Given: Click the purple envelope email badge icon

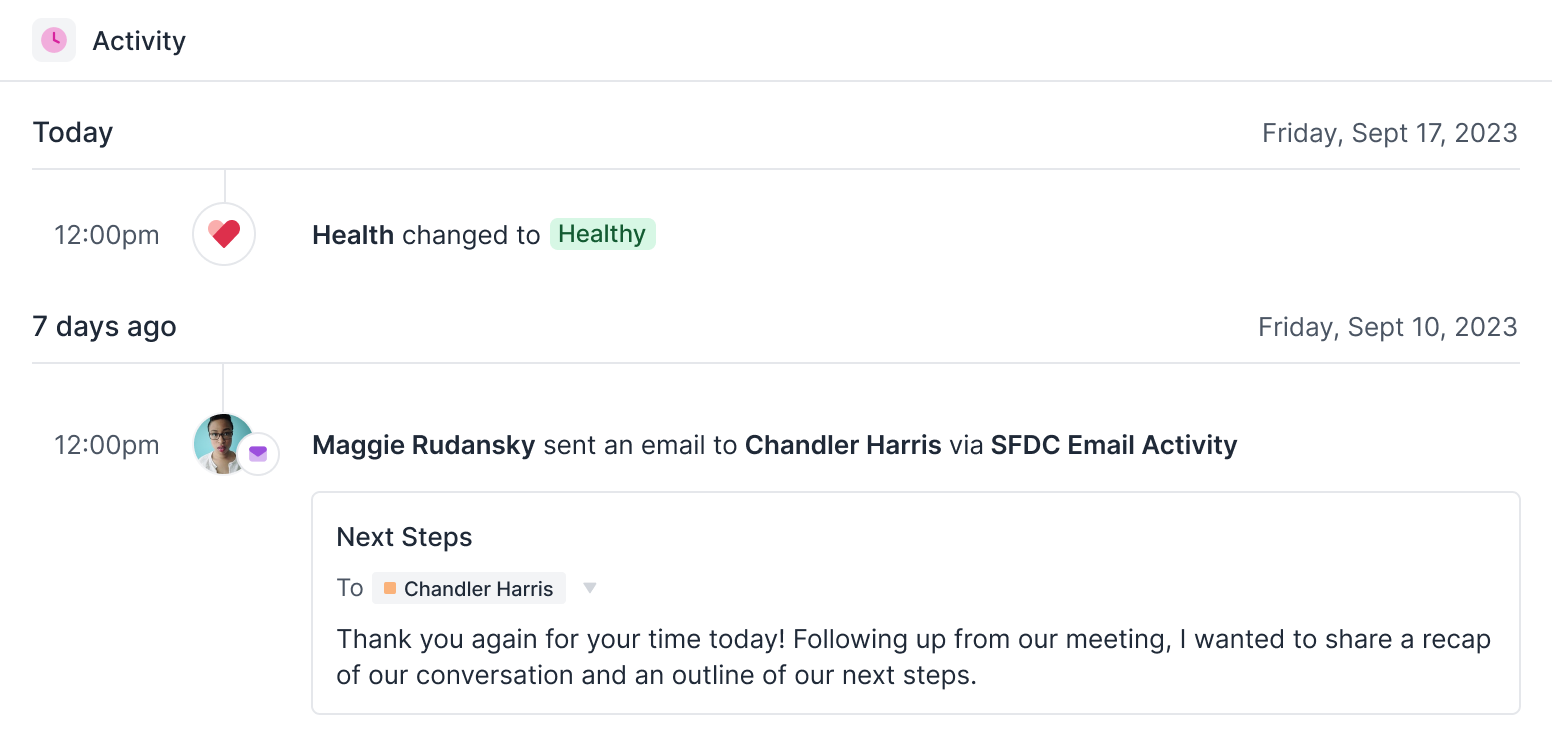Looking at the screenshot, I should point(258,454).
